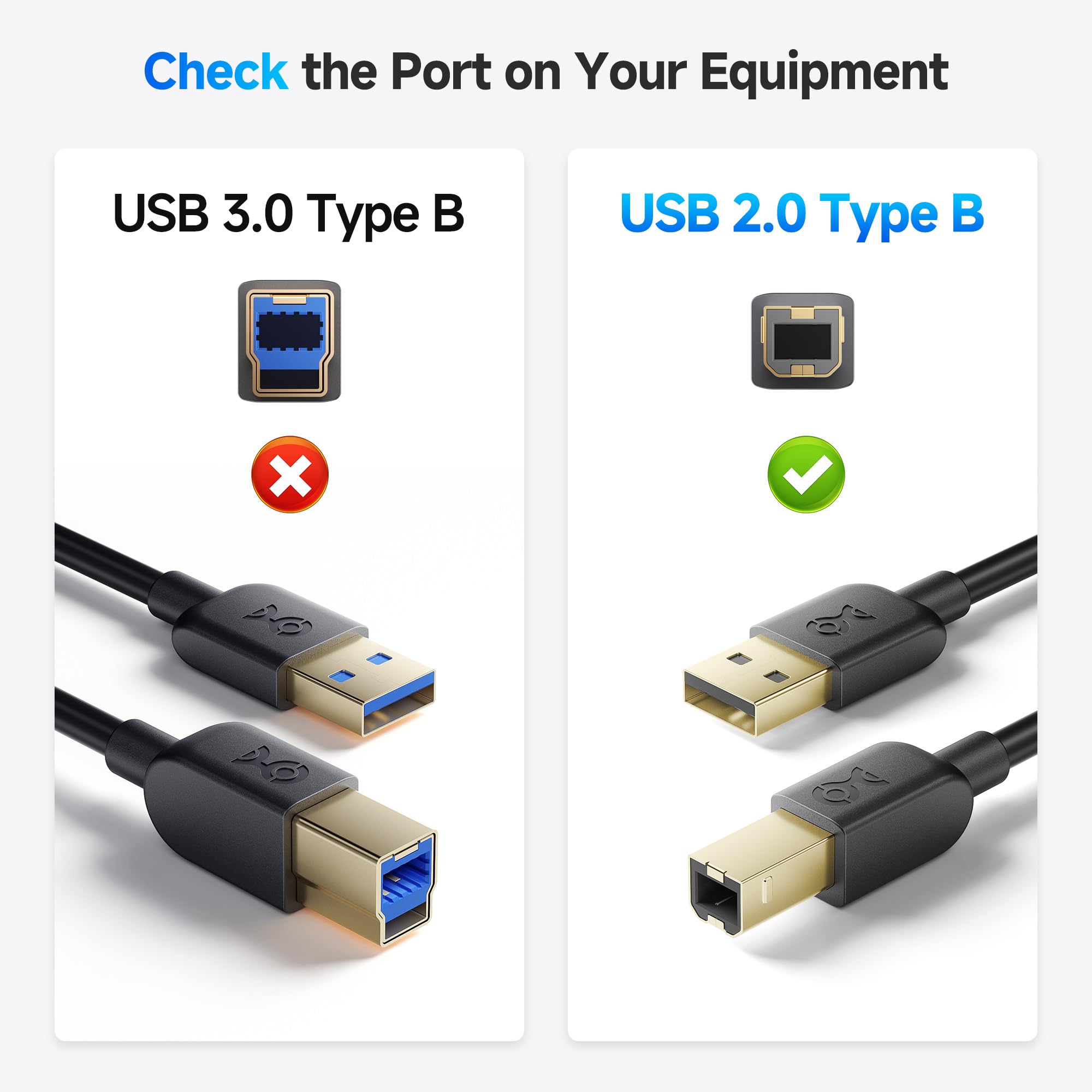The height and width of the screenshot is (1092, 1092).
Task: Click the blue "USB 2.0 Type B" heading
Action: coord(802,214)
